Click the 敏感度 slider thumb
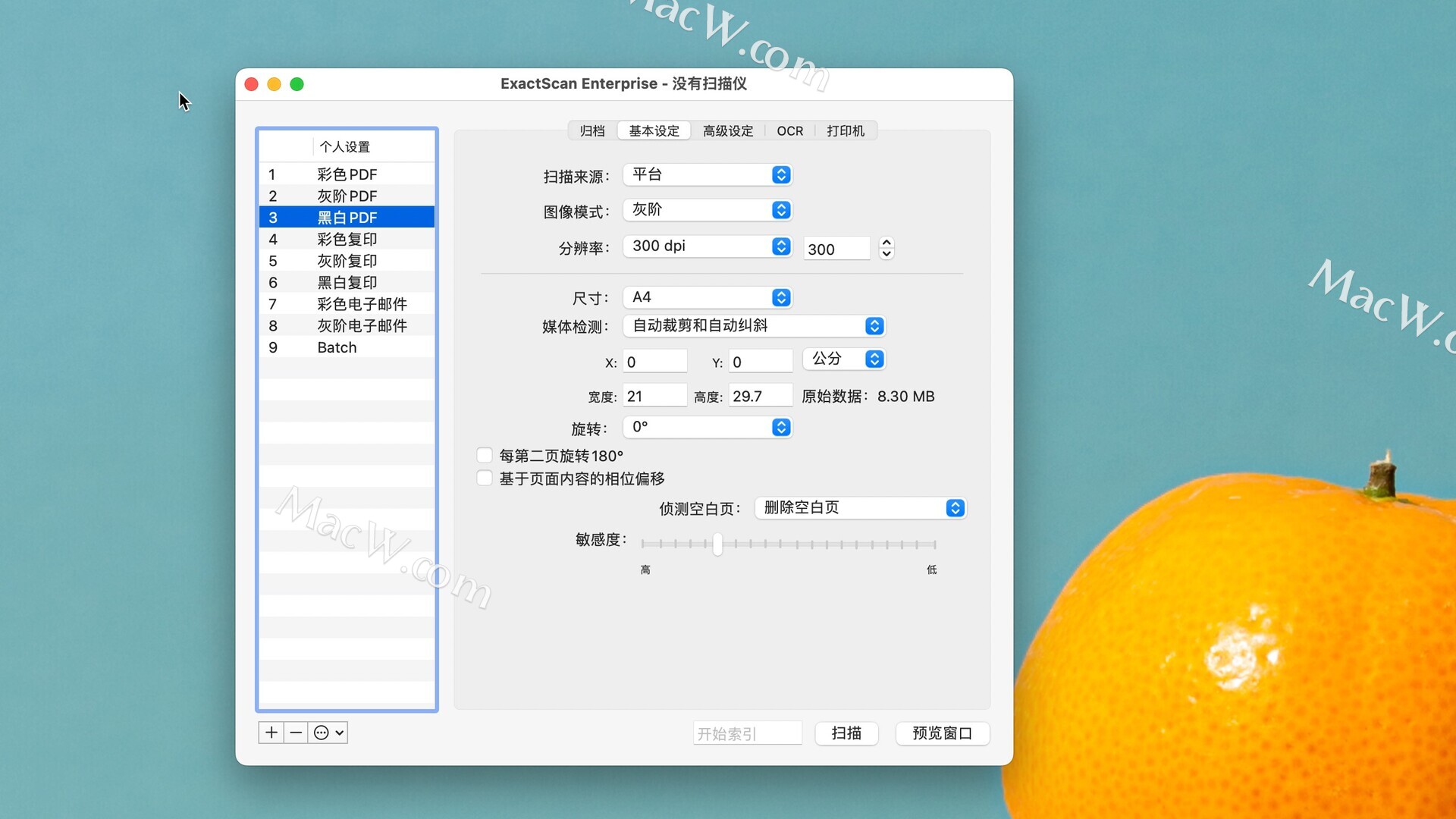This screenshot has height=819, width=1456. coord(717,544)
